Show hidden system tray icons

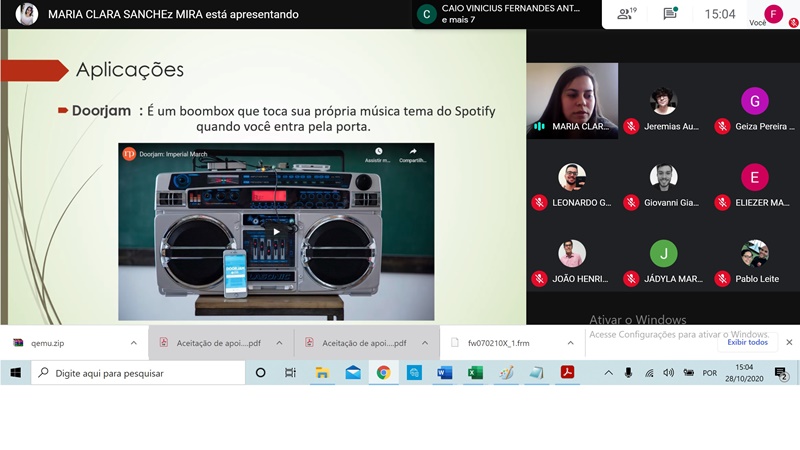[x=609, y=373]
